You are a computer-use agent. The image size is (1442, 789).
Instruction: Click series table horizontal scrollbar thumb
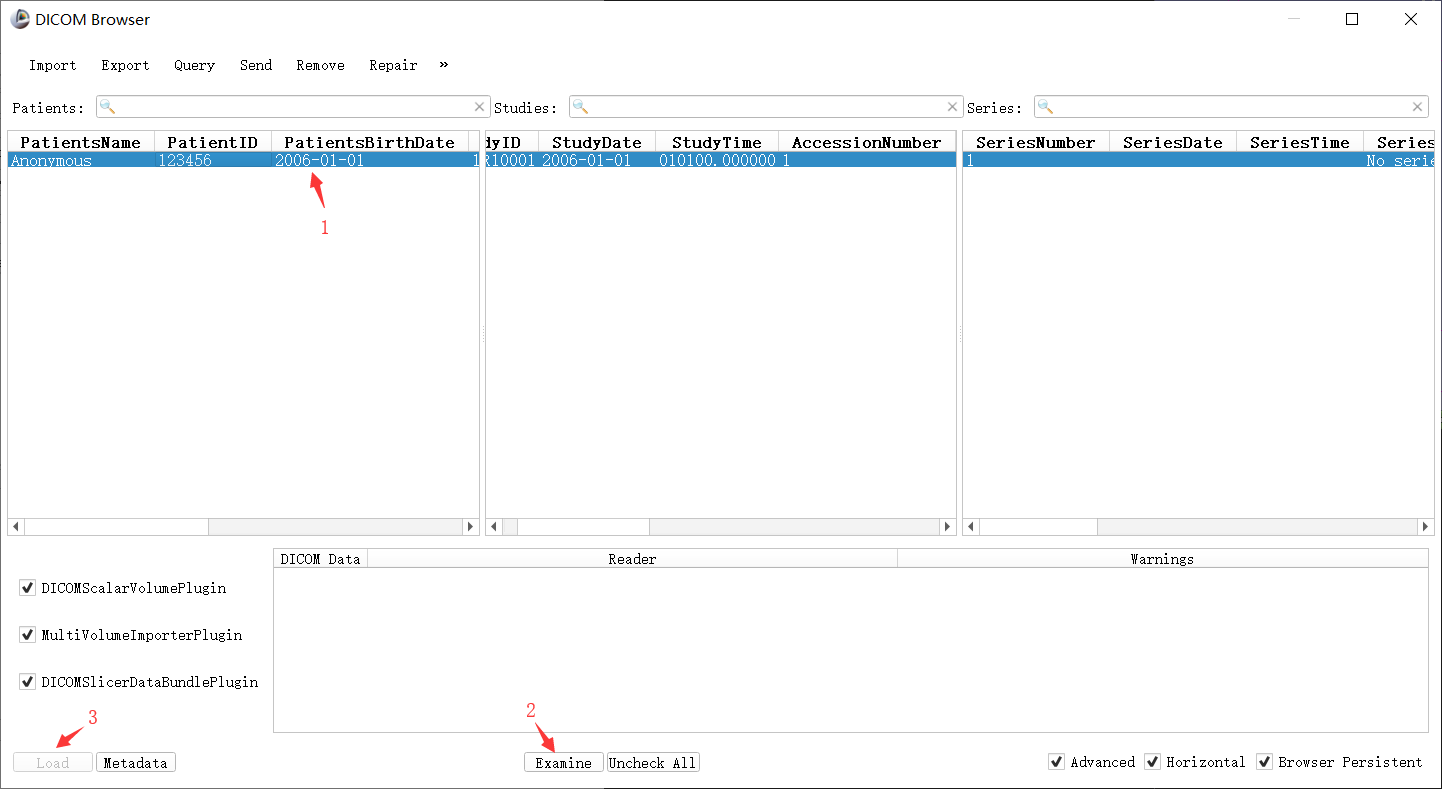[x=1038, y=527]
